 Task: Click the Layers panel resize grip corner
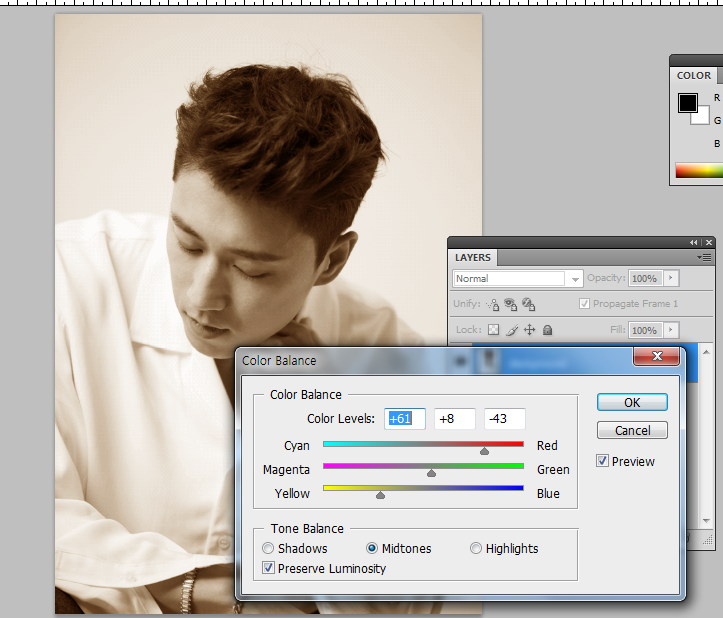coord(707,540)
